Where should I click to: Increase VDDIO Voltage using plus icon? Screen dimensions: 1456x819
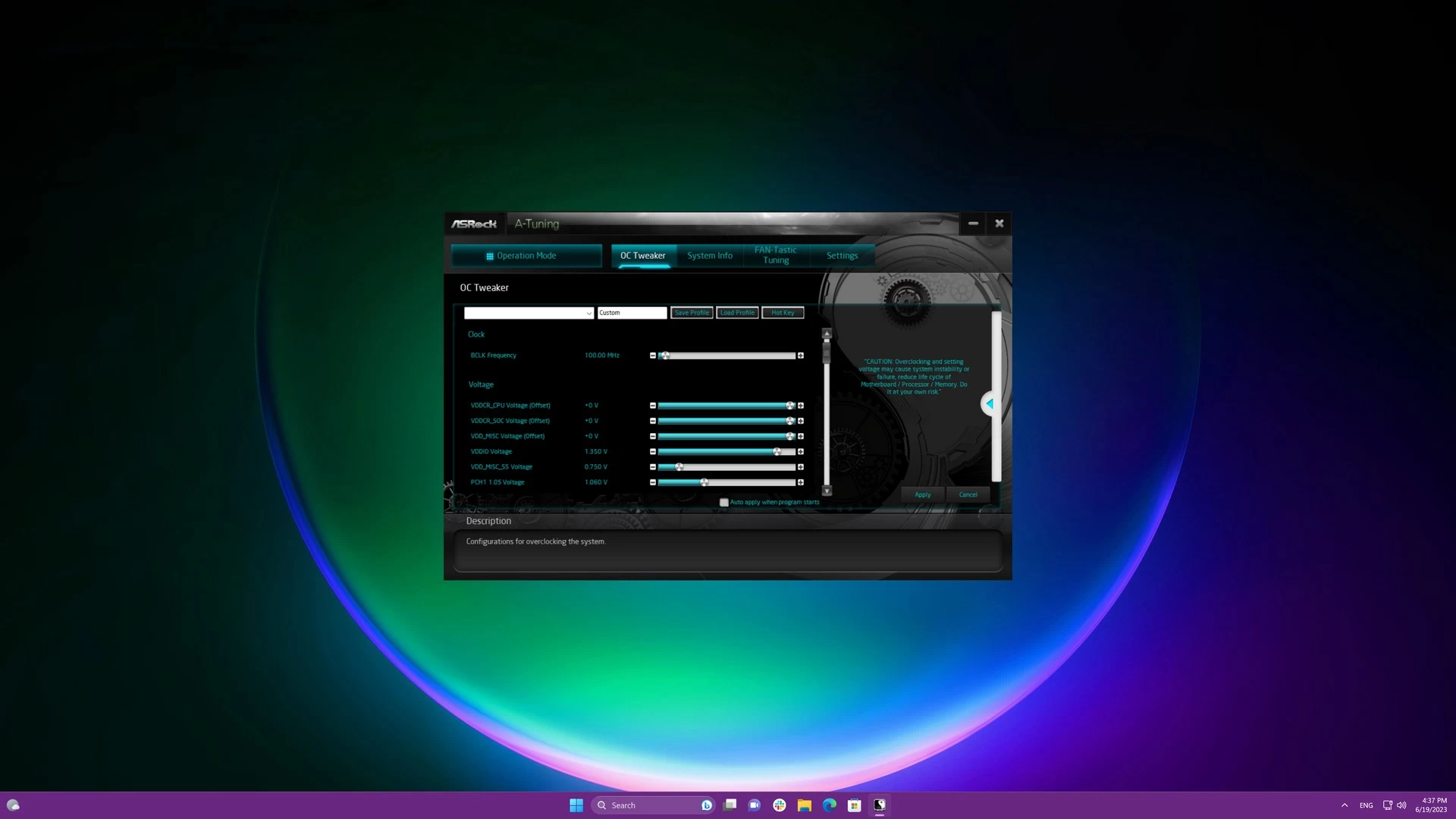coord(801,452)
